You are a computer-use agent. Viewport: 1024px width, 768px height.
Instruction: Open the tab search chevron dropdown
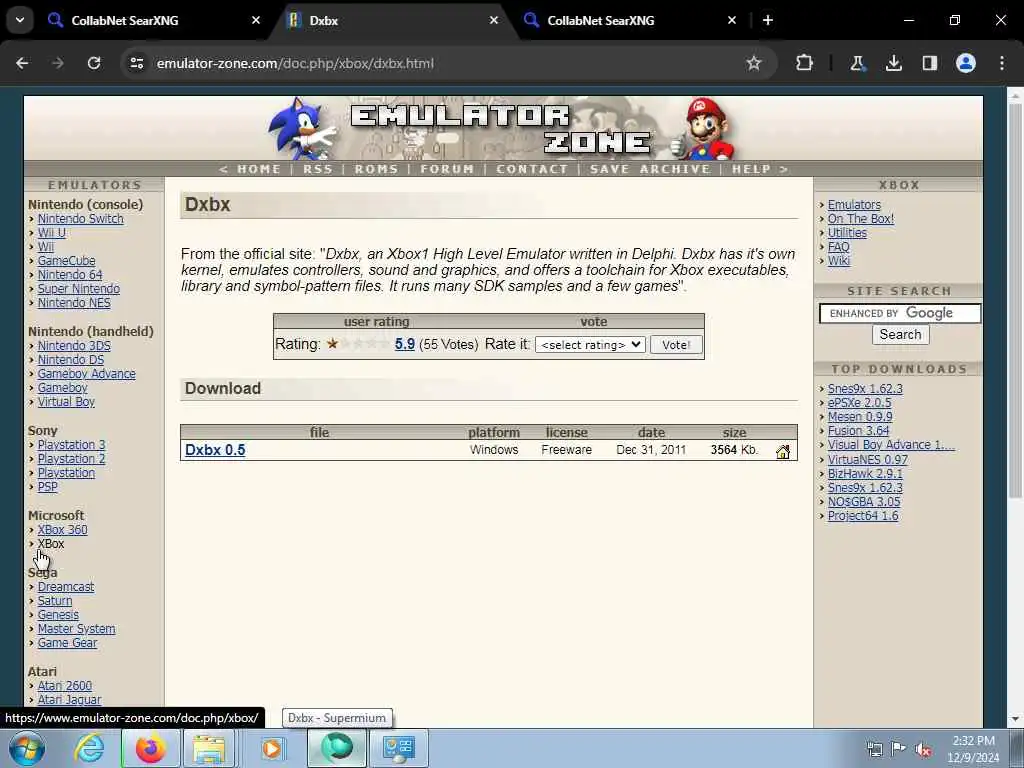coord(20,20)
